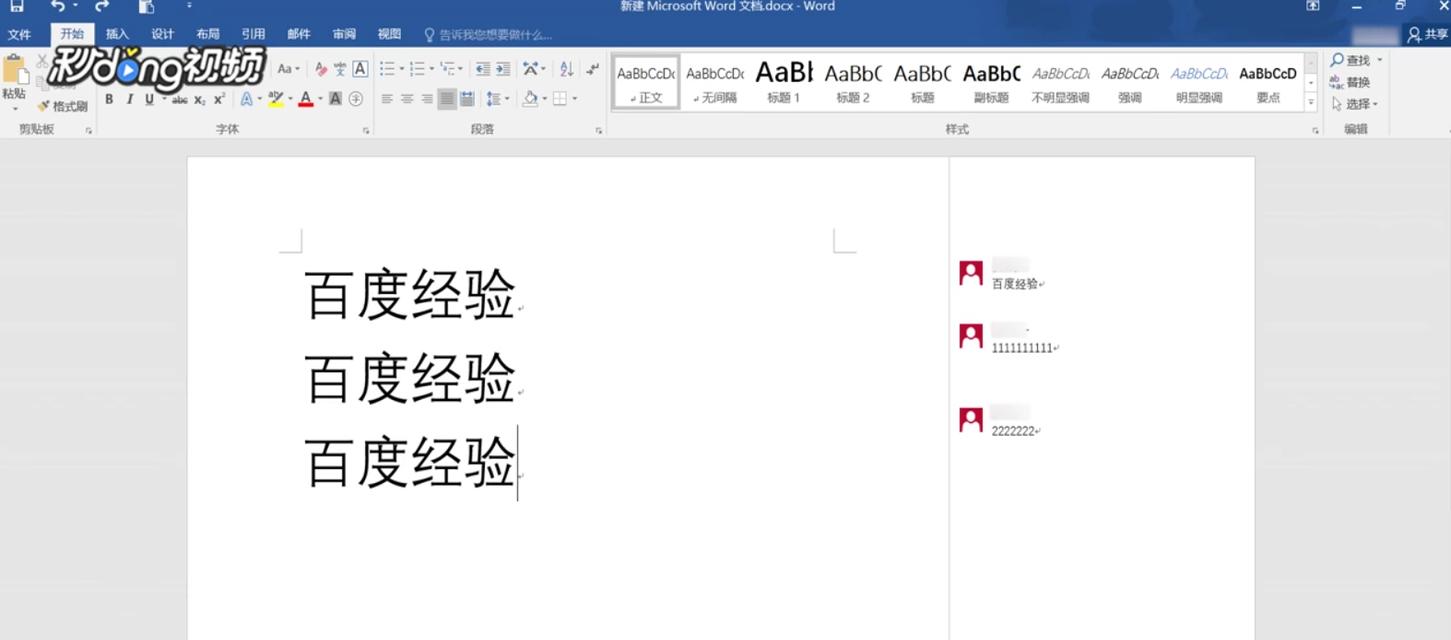Open the font color dropdown arrow
Screen dimensions: 1451x640
(320, 99)
